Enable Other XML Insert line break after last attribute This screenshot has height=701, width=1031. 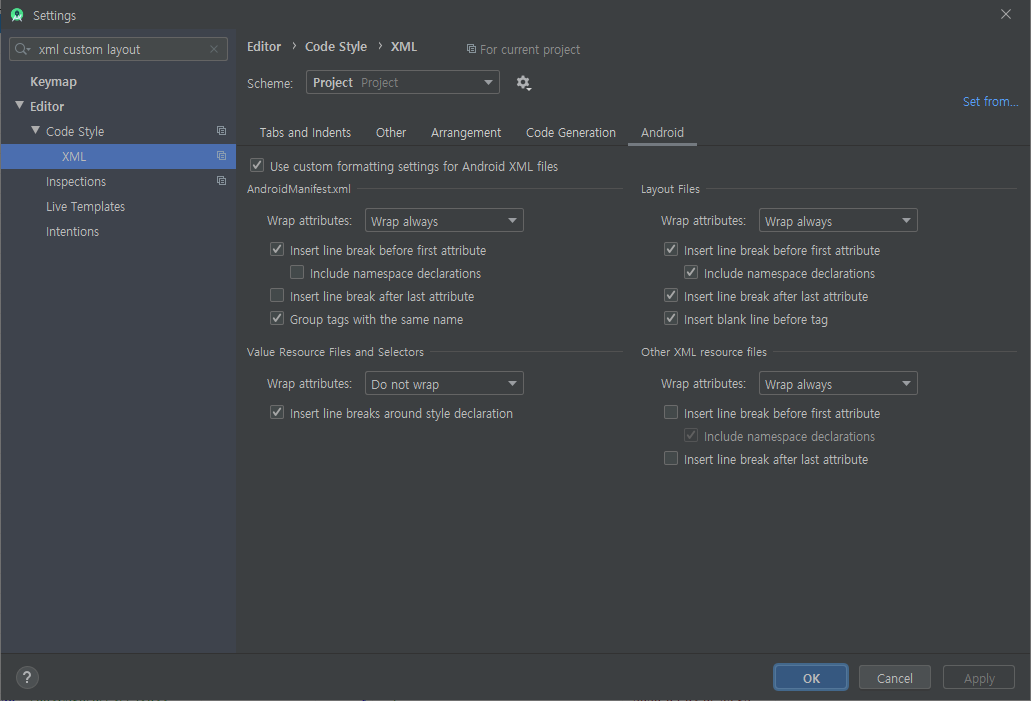(671, 458)
